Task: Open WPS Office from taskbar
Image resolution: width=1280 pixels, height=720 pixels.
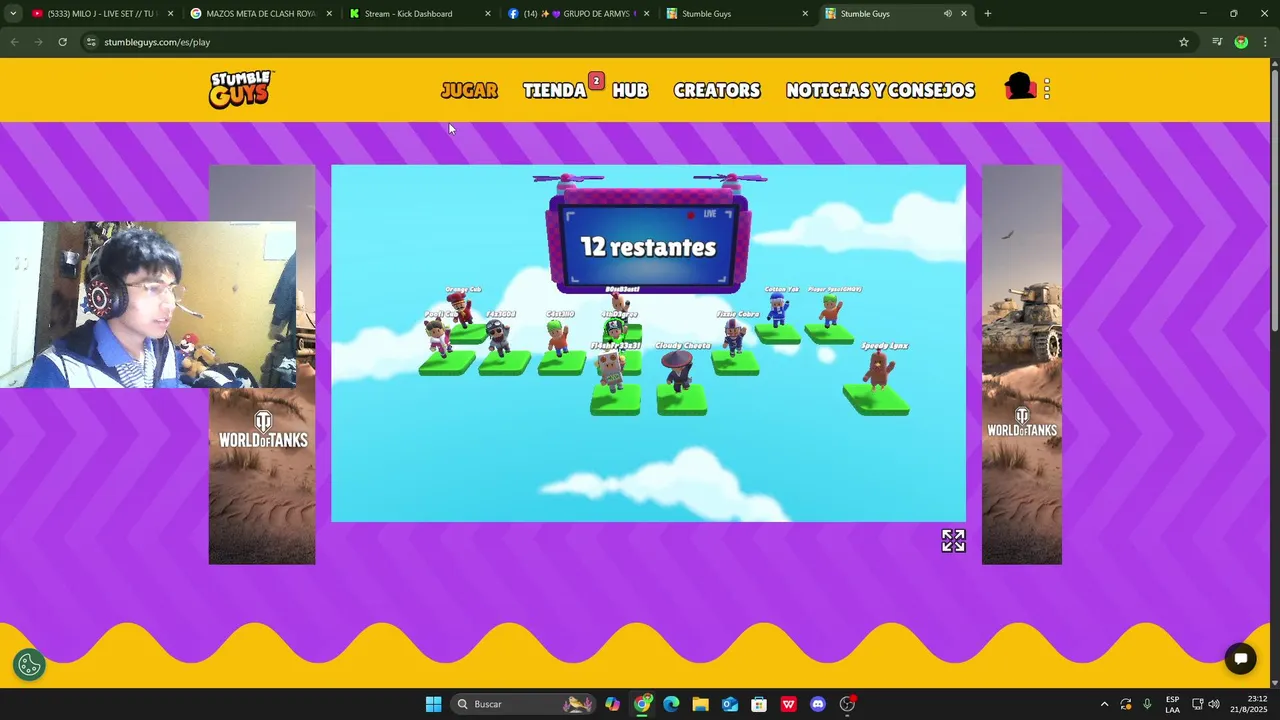Action: click(x=788, y=704)
